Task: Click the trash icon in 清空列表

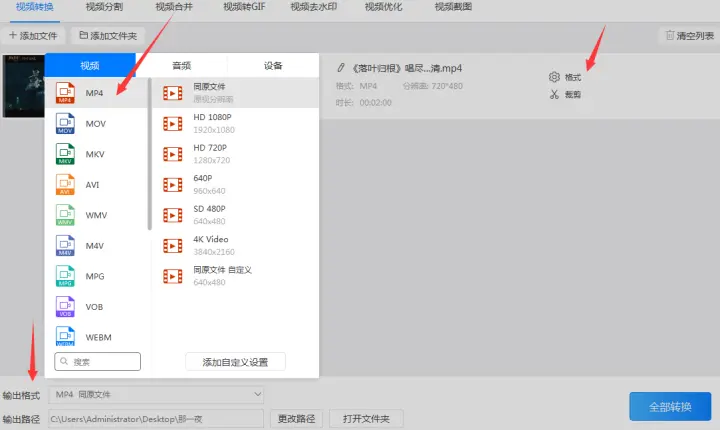Action: [x=670, y=35]
